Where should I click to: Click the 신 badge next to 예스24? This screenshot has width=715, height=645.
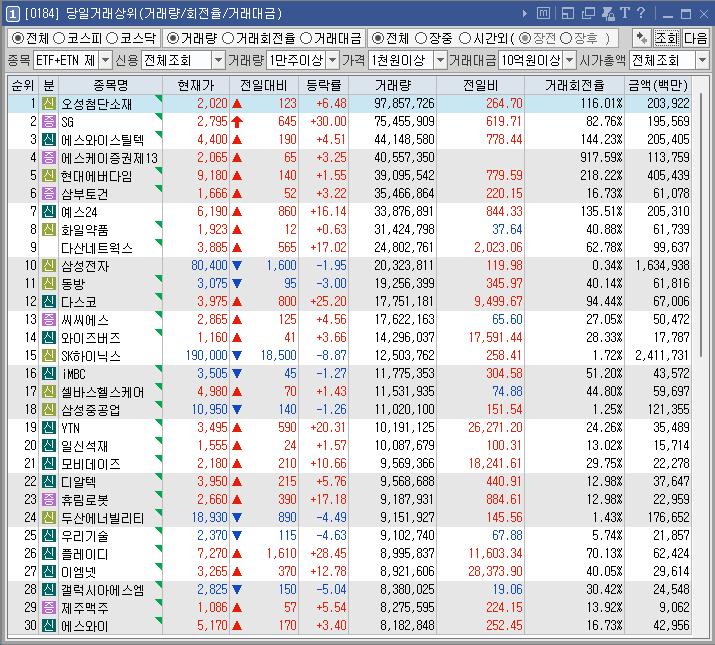point(49,211)
